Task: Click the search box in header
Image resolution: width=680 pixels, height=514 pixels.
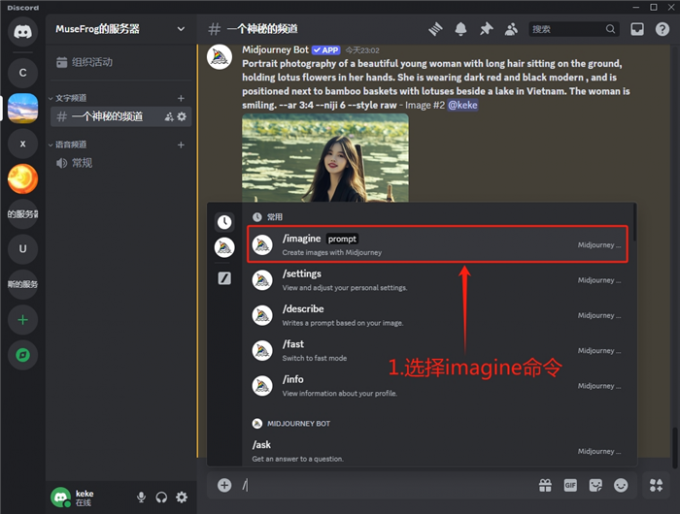Action: pos(573,29)
